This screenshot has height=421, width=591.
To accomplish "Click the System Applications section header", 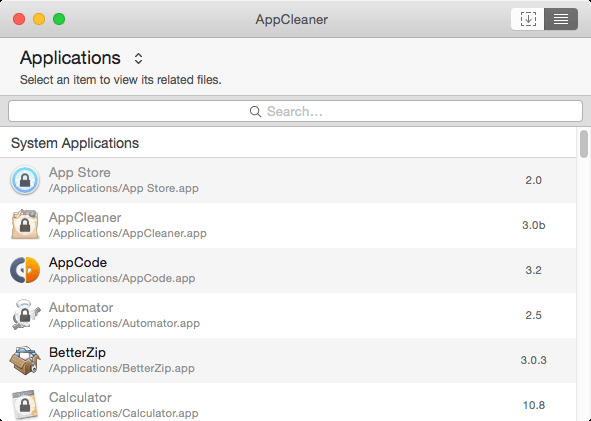I will click(x=75, y=143).
